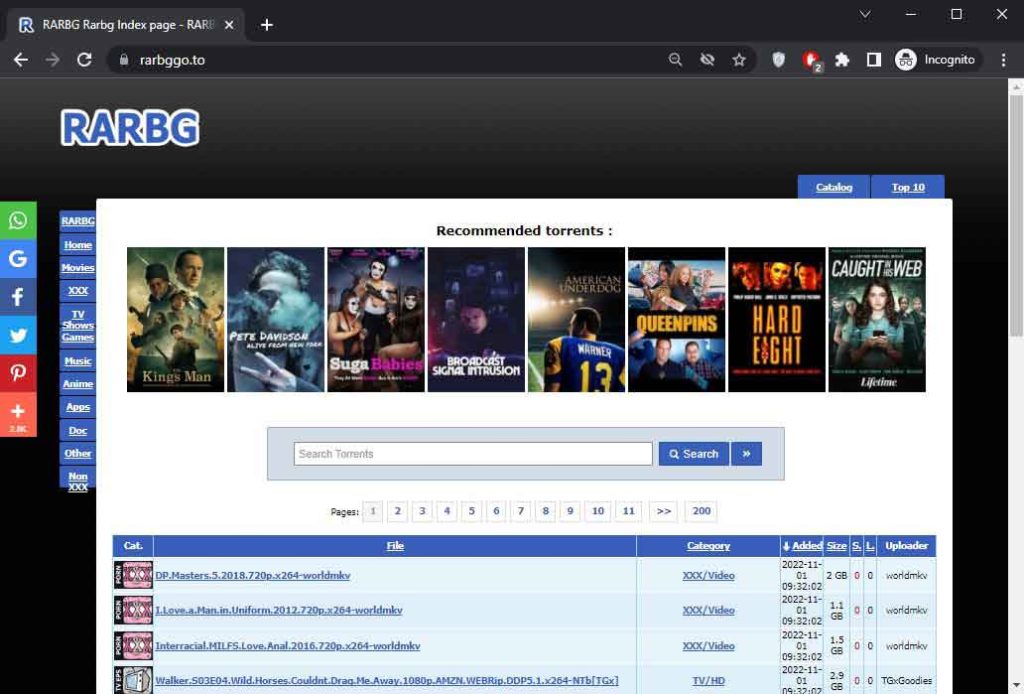Open the Queenpins movie poster
This screenshot has width=1024, height=694.
pyautogui.click(x=676, y=320)
